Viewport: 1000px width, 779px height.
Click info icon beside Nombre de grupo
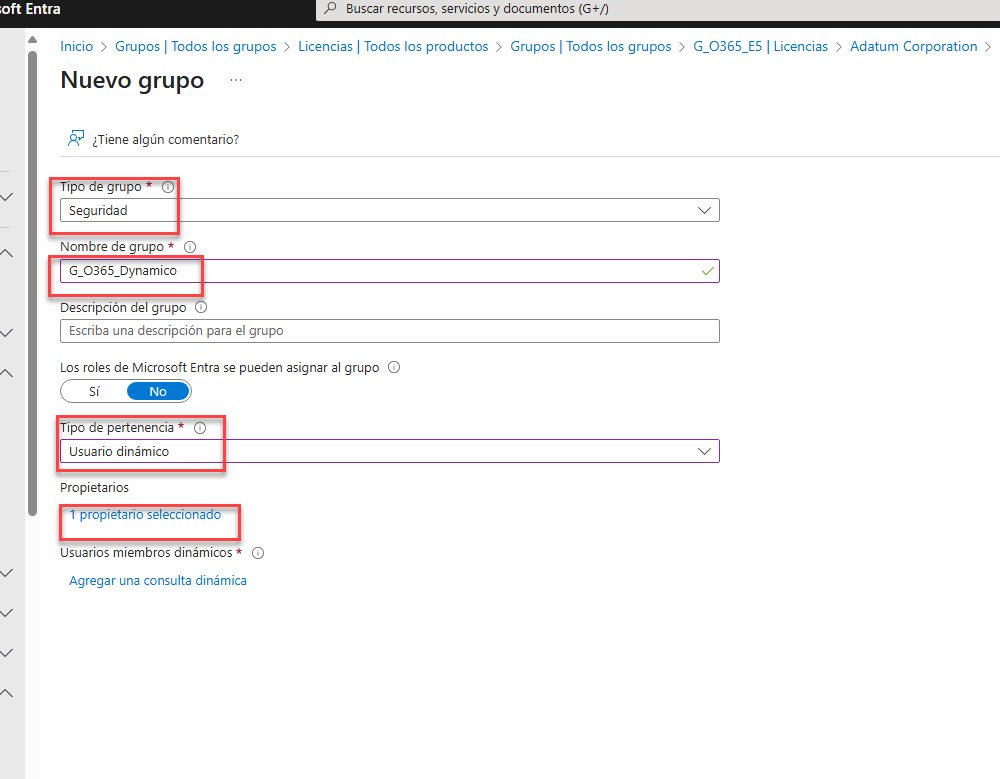pos(190,247)
